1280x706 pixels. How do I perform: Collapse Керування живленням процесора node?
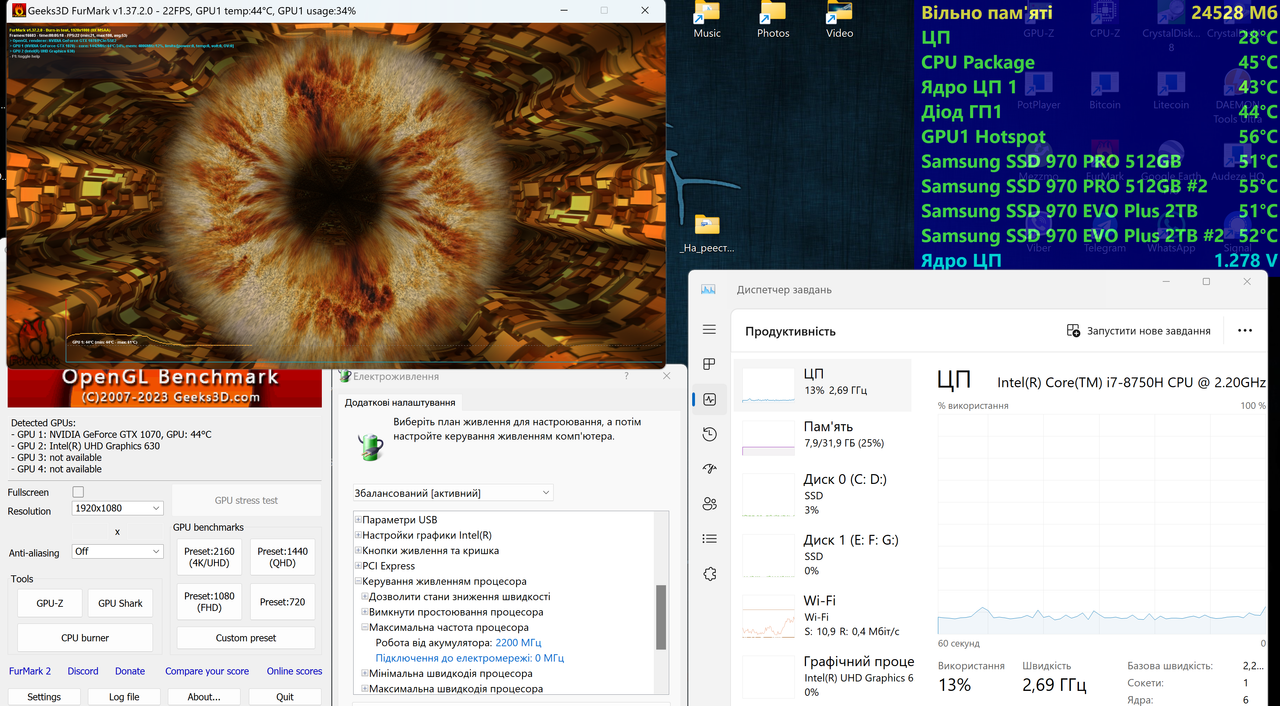tap(358, 581)
